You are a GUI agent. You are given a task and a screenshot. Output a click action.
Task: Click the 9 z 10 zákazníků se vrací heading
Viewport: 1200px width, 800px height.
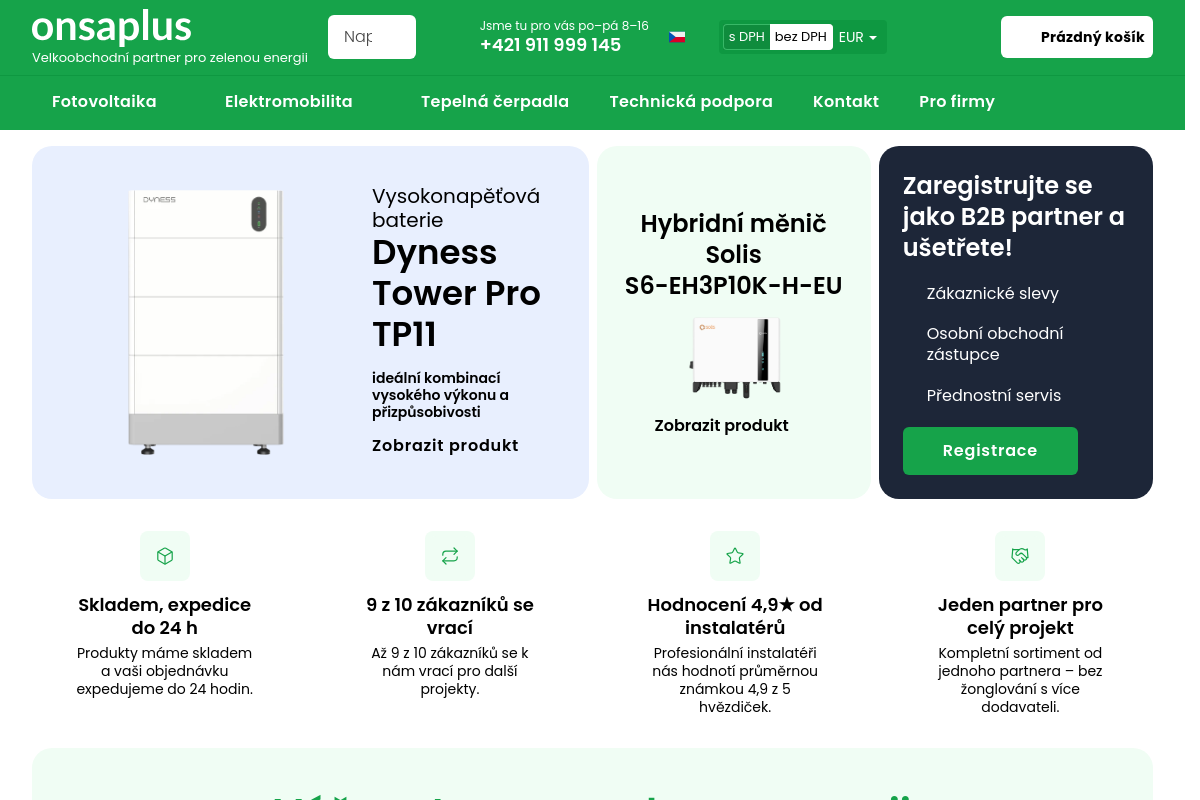[x=450, y=616]
